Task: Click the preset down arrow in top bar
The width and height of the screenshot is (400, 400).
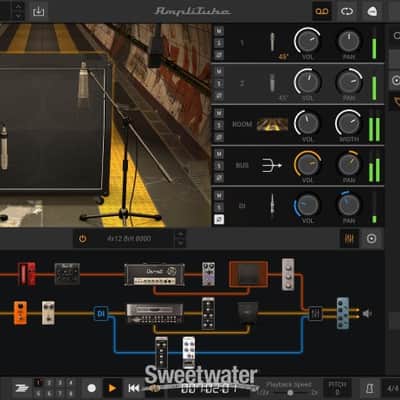Action: [18, 15]
